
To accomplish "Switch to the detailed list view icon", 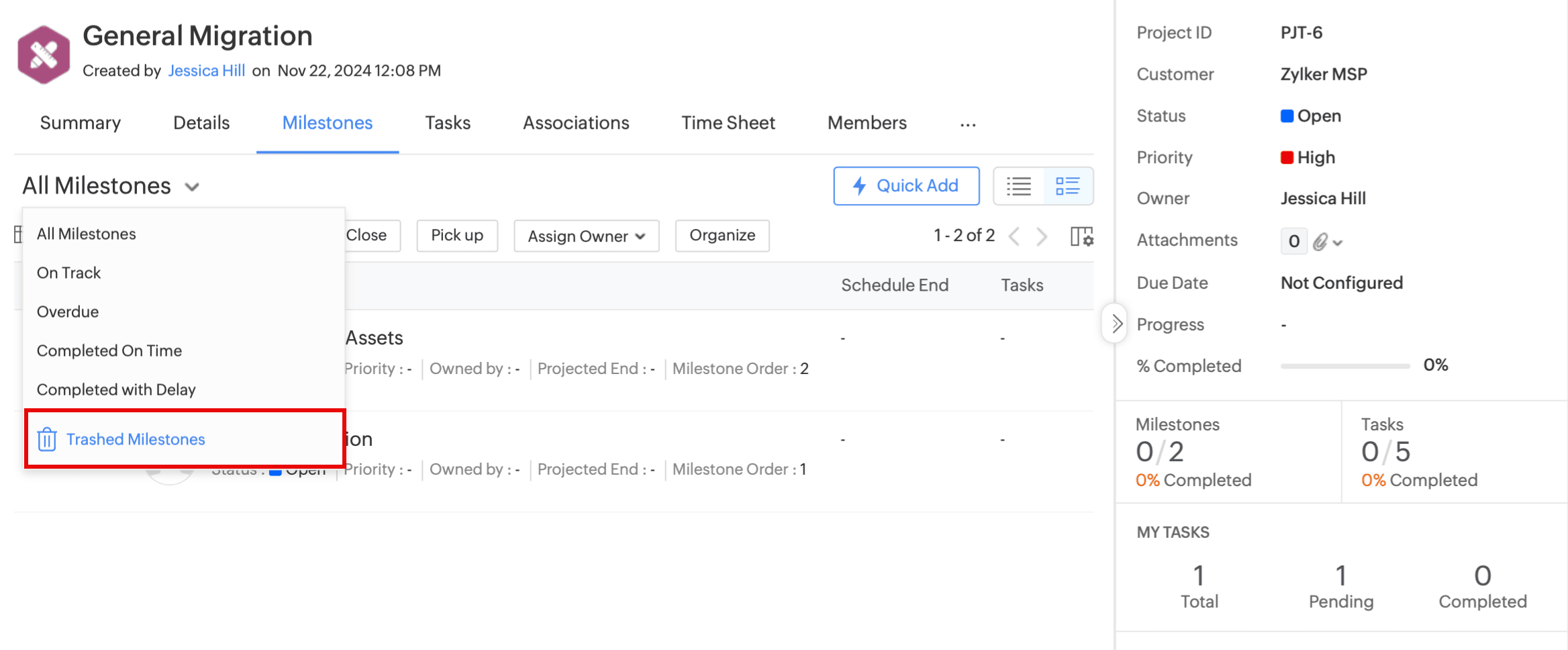I will click(x=1067, y=186).
